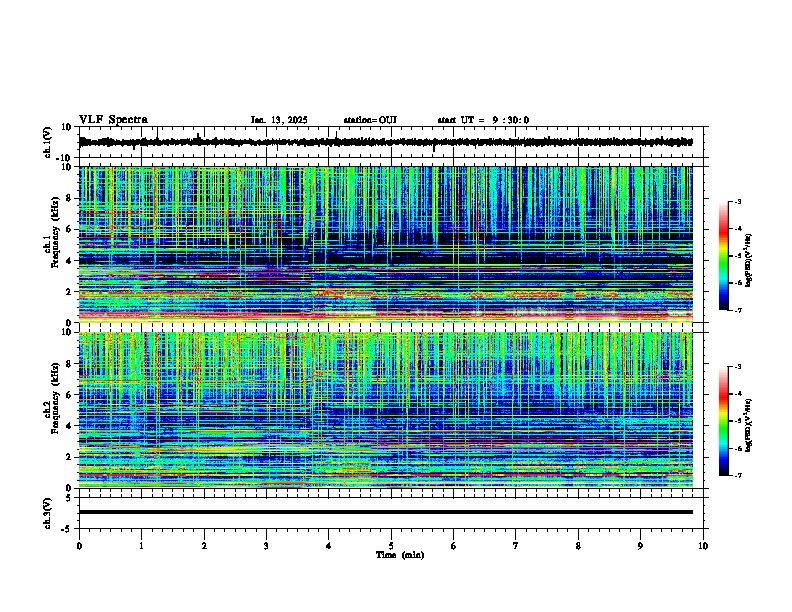Click the "10" tick on the time axis
The height and width of the screenshot is (612, 792).
(703, 546)
